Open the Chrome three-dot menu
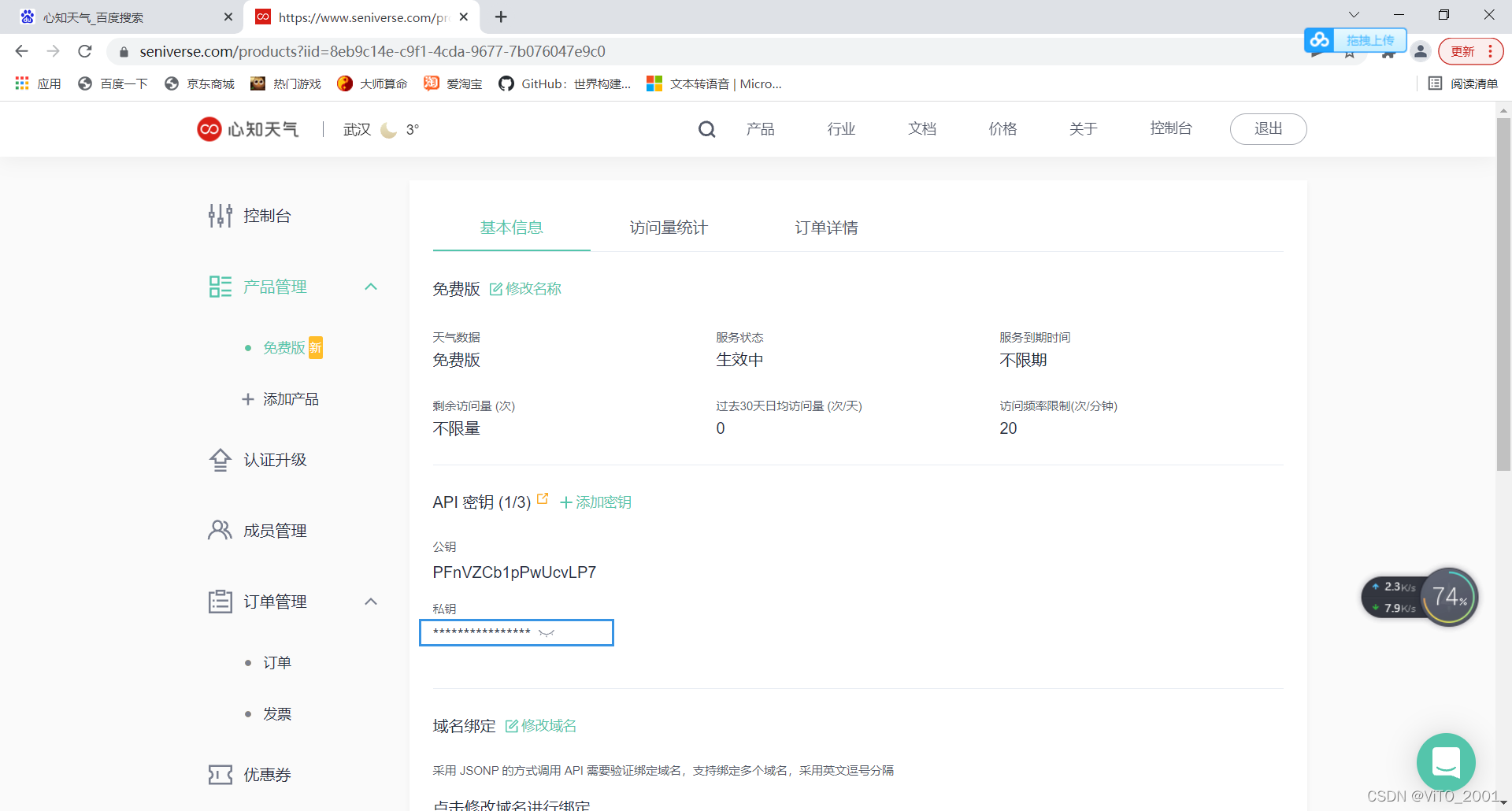The image size is (1512, 811). point(1490,51)
